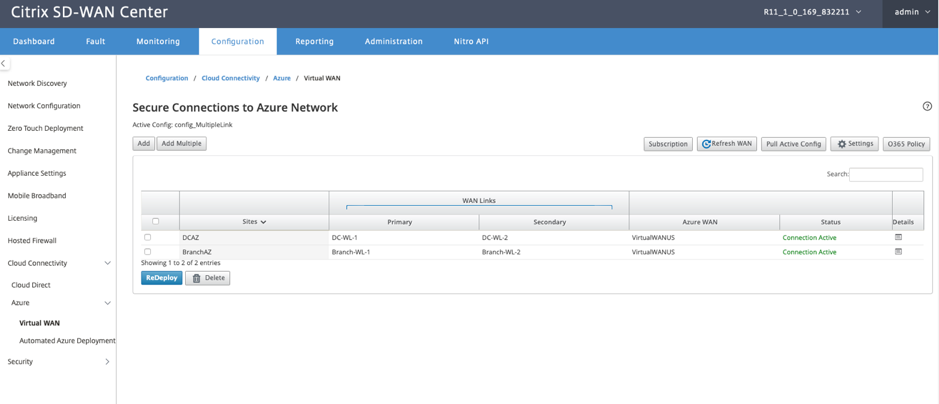Open Appliance Settings in the sidebar
The image size is (939, 404).
click(x=37, y=173)
